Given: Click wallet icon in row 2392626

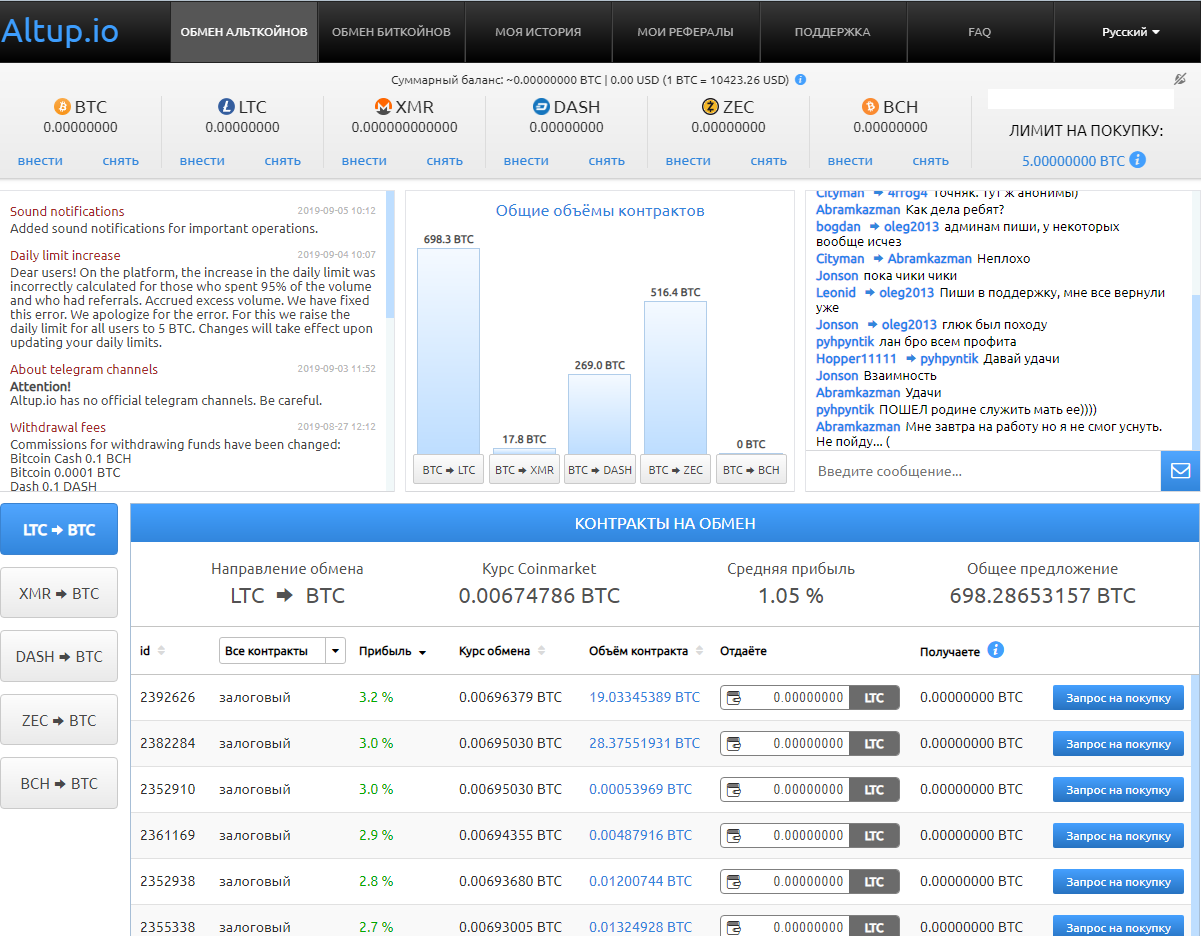Looking at the screenshot, I should point(734,697).
